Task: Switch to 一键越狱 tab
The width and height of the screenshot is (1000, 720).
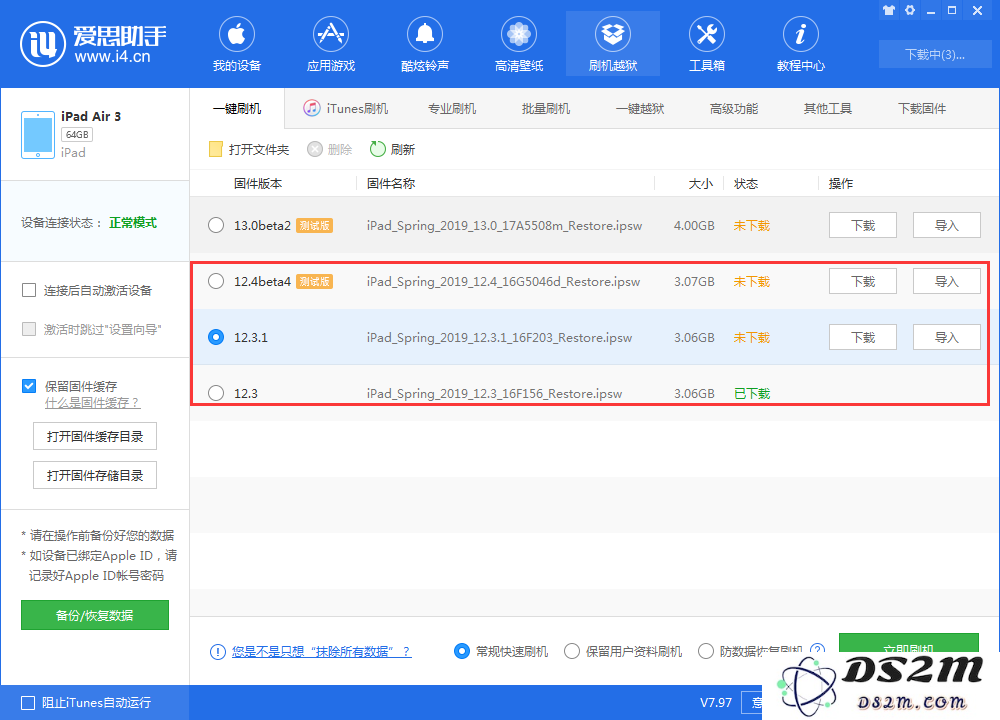Action: pos(640,108)
